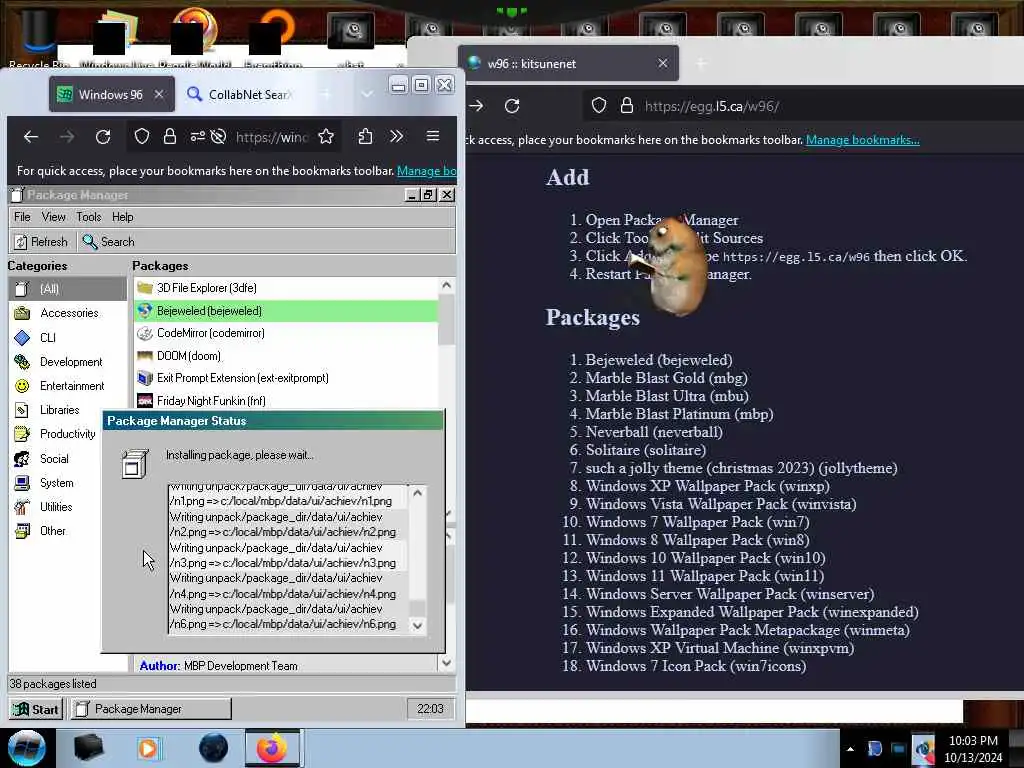Open the Extensions puzzle icon
Screen dimensions: 1024x768
tap(365, 136)
